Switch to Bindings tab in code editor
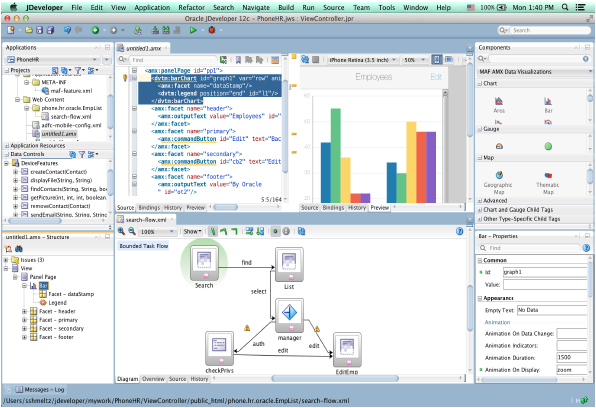 149,208
